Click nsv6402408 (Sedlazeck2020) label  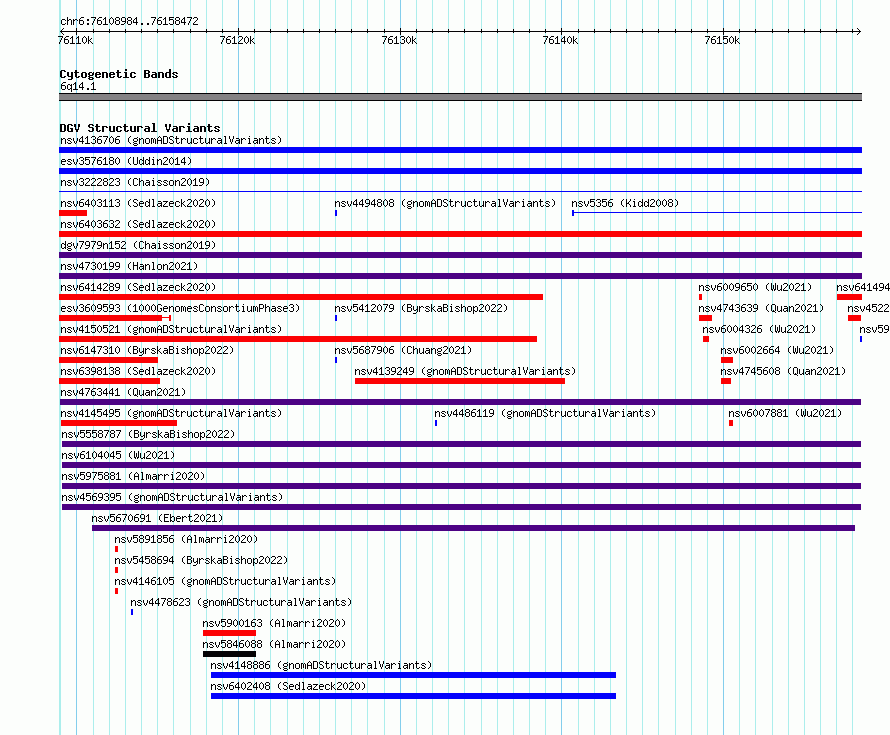[288, 686]
